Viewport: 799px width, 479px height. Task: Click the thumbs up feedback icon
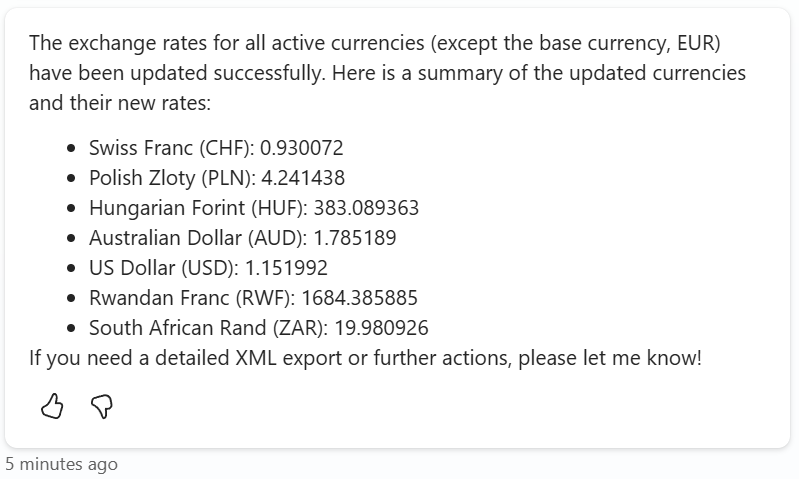pyautogui.click(x=52, y=405)
